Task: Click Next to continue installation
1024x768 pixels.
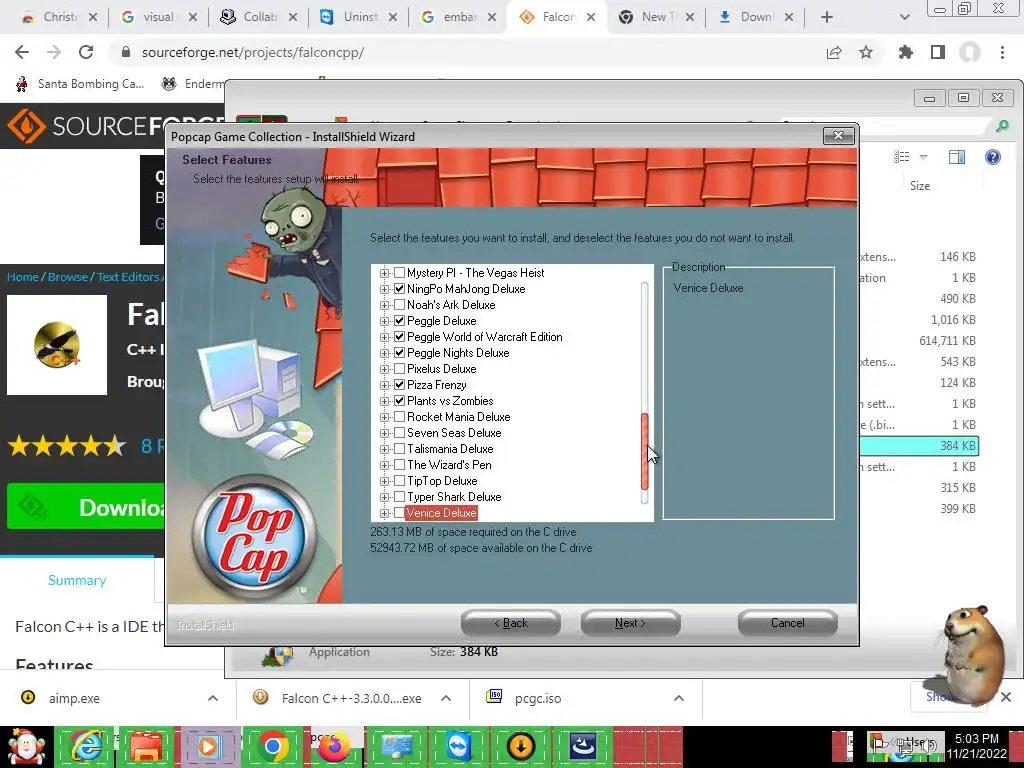Action: (630, 623)
